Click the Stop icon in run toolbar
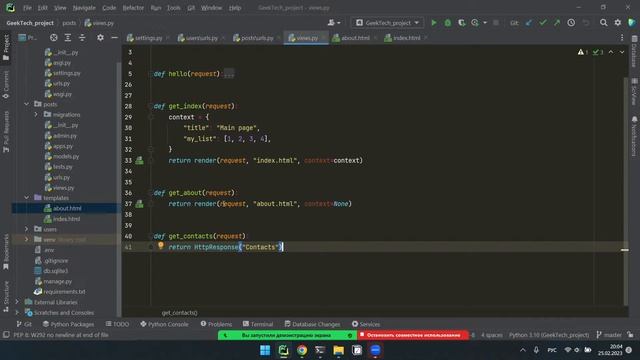This screenshot has height=360, width=640. pyautogui.click(x=496, y=23)
